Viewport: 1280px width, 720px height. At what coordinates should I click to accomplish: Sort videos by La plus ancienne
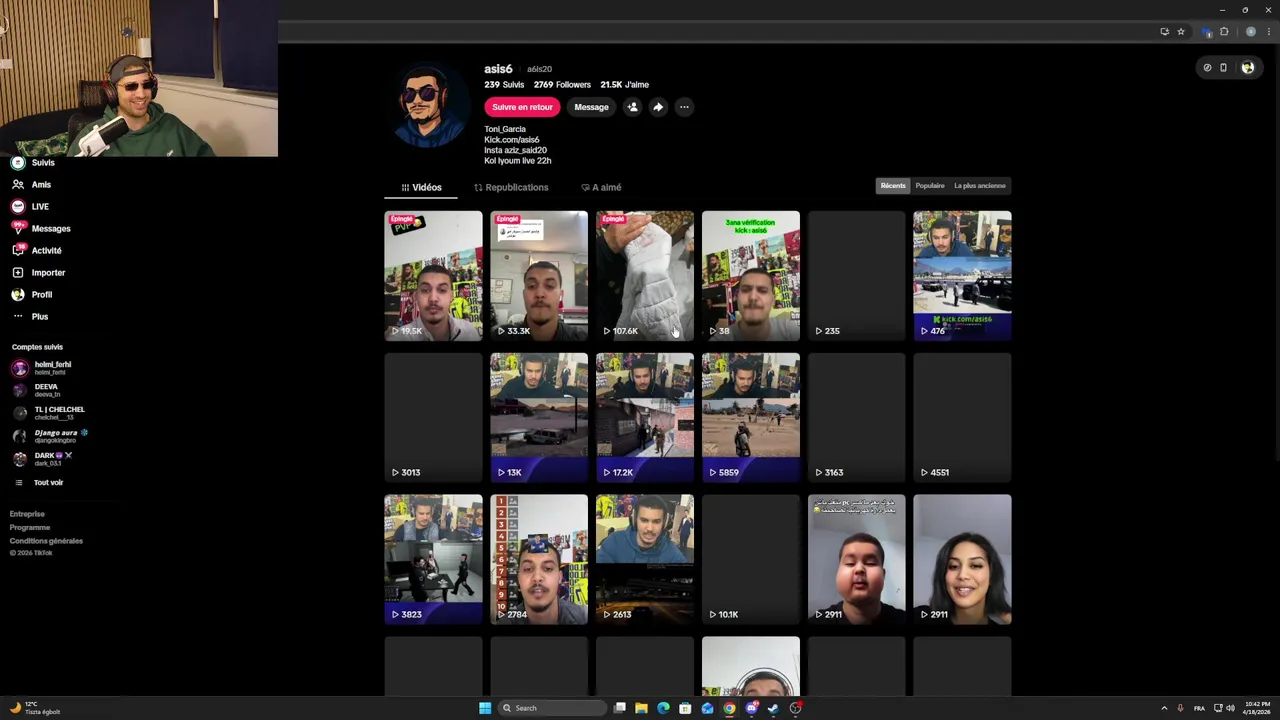[x=980, y=185]
